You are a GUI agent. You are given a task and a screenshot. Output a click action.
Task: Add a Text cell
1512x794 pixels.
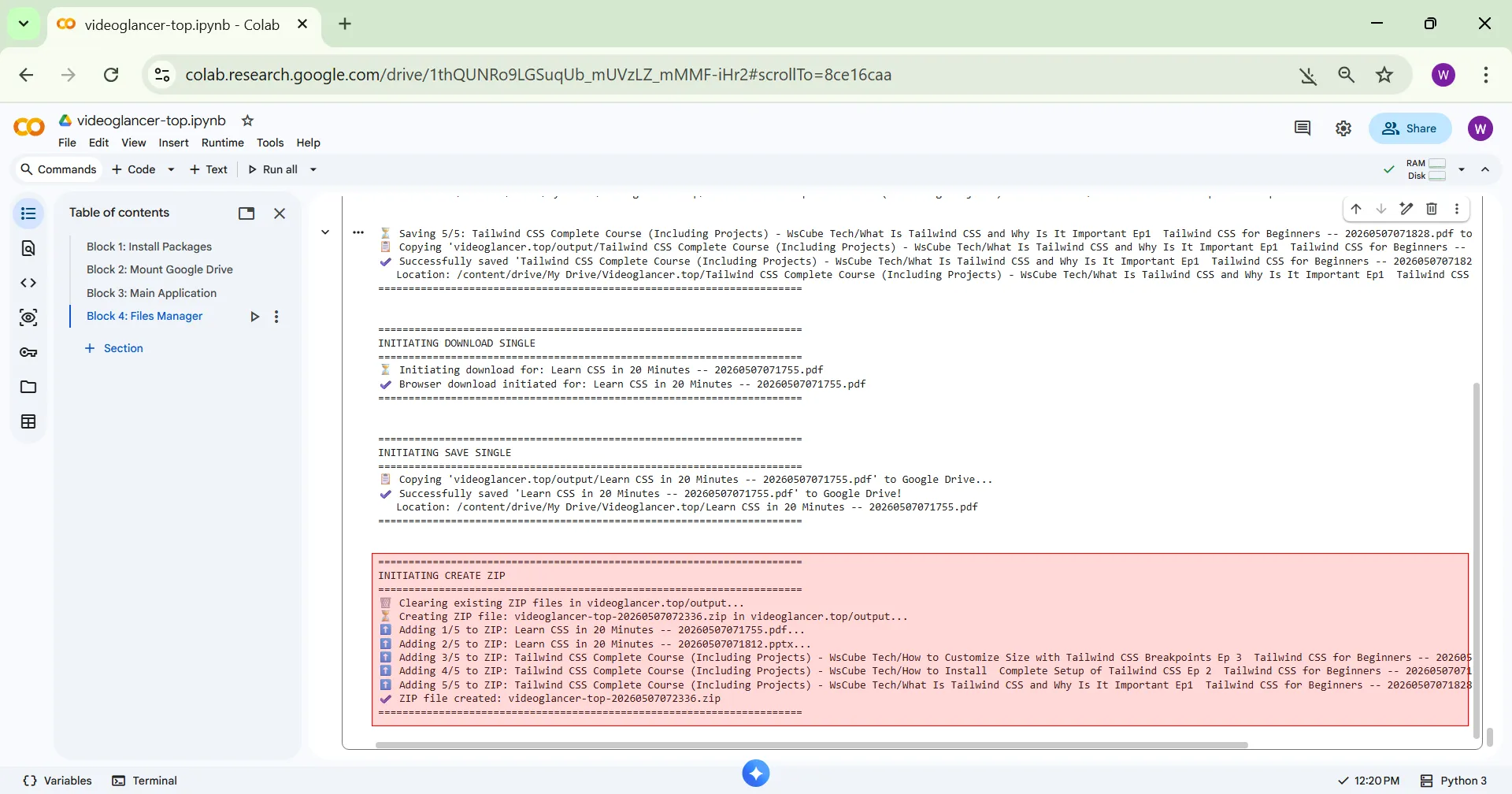(208, 169)
